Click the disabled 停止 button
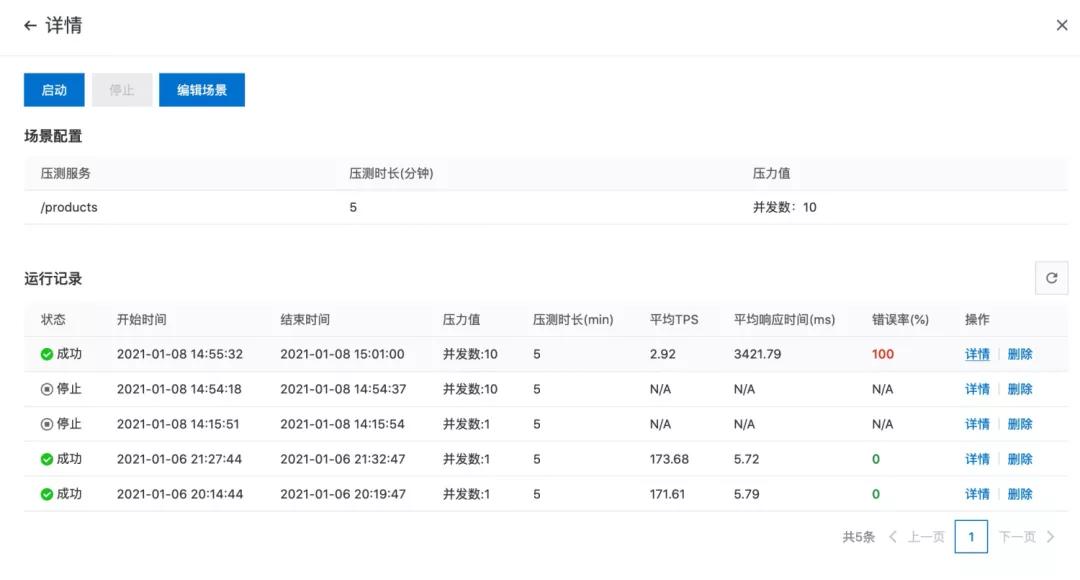 (122, 90)
